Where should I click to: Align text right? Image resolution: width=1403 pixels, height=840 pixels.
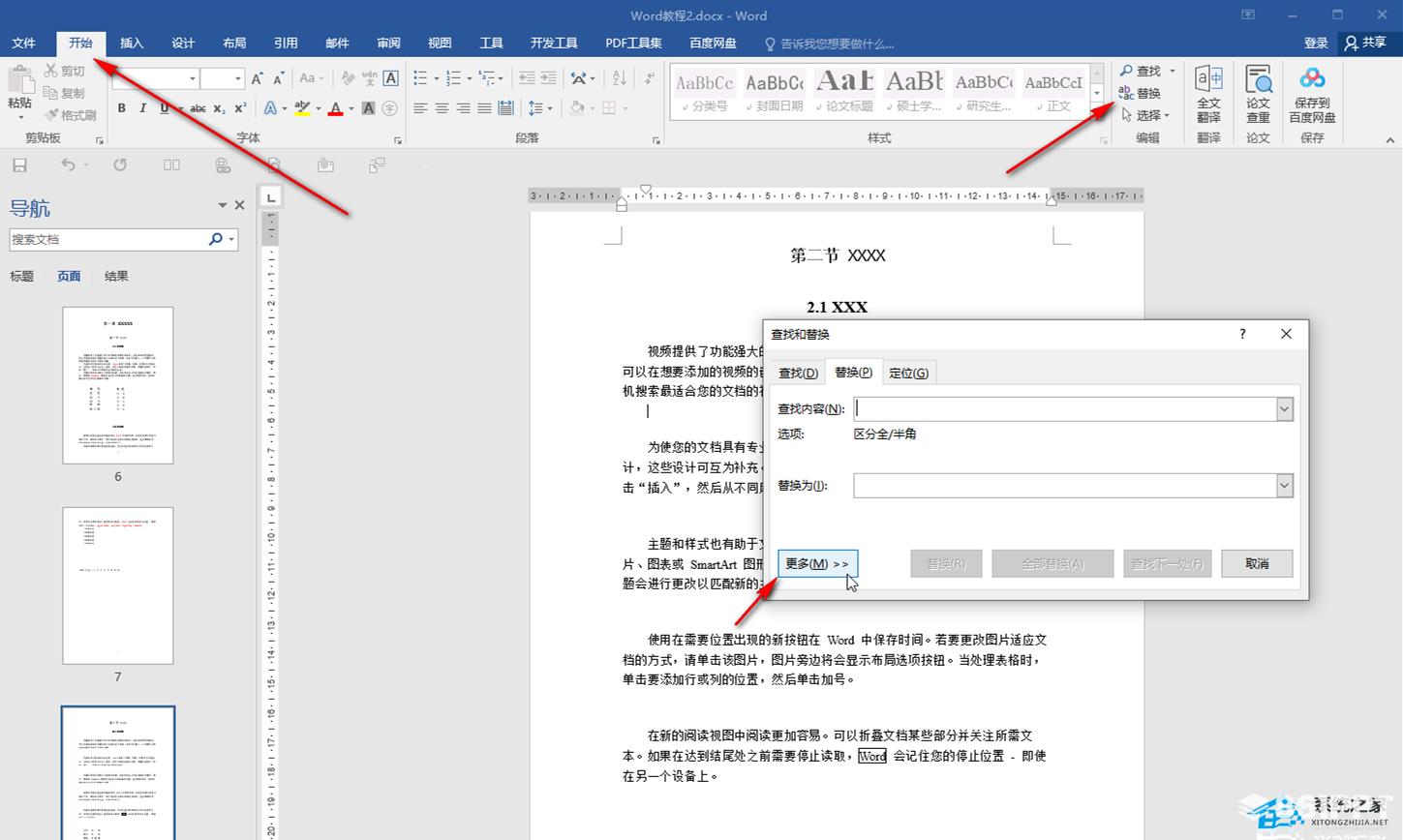tap(463, 108)
